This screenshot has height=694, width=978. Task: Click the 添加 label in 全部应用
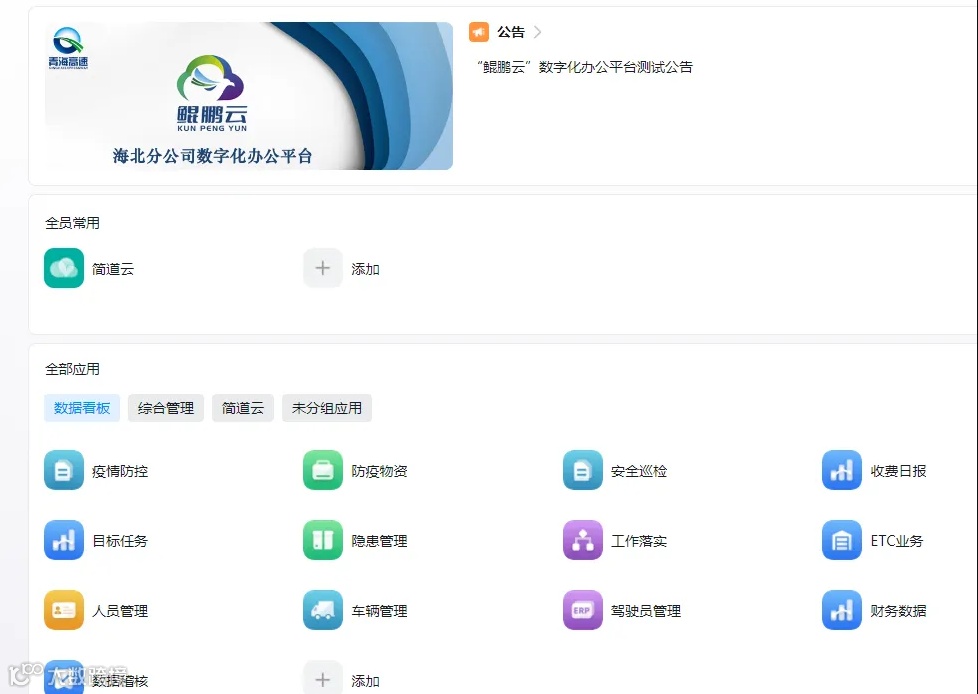(366, 681)
